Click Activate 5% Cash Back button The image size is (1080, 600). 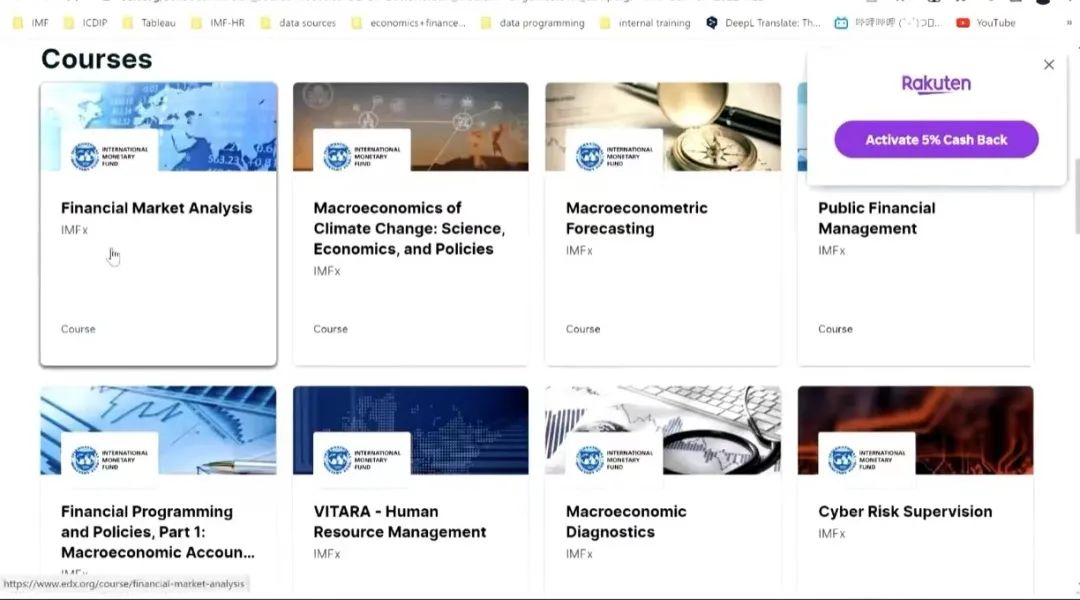936,140
